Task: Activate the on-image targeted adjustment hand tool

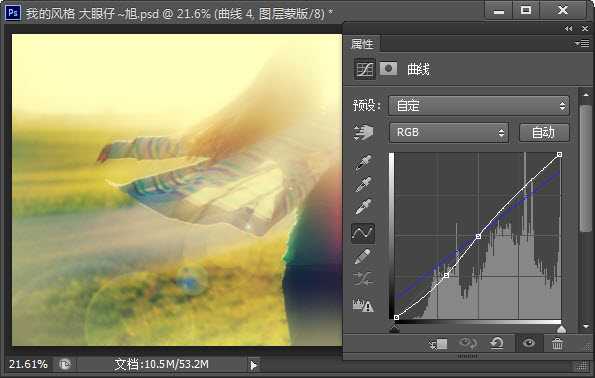Action: point(364,132)
